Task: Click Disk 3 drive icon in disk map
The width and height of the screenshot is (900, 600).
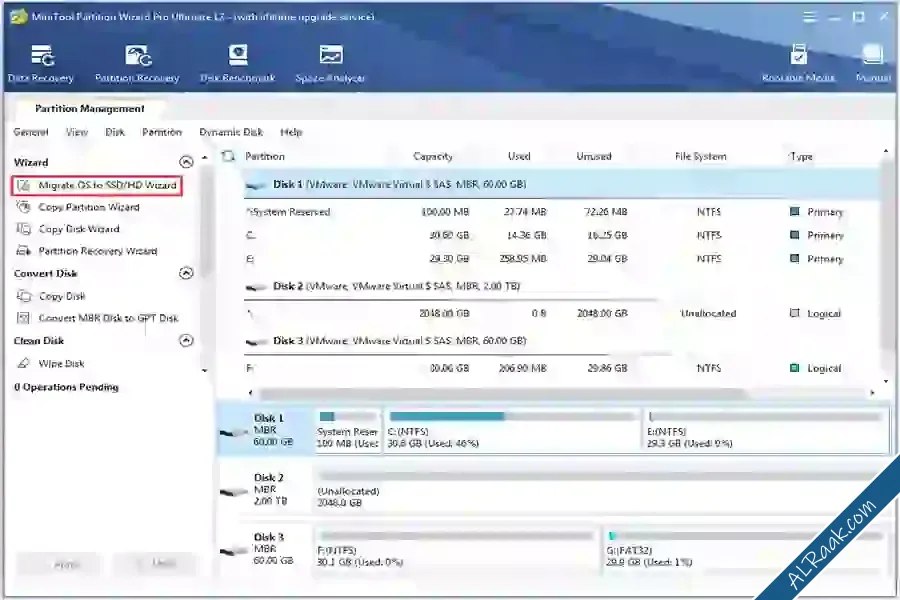Action: (x=234, y=551)
